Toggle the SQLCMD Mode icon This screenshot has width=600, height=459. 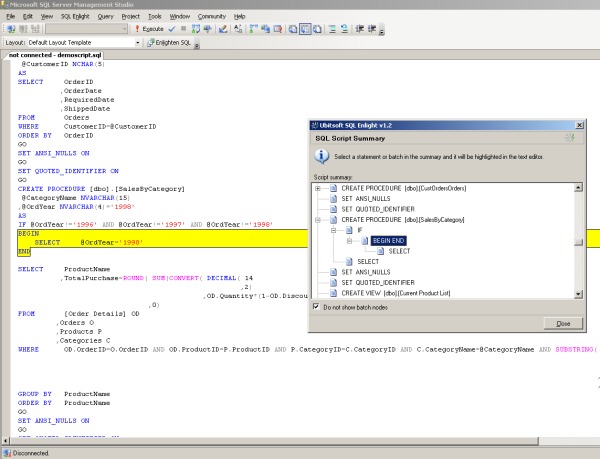(x=278, y=29)
